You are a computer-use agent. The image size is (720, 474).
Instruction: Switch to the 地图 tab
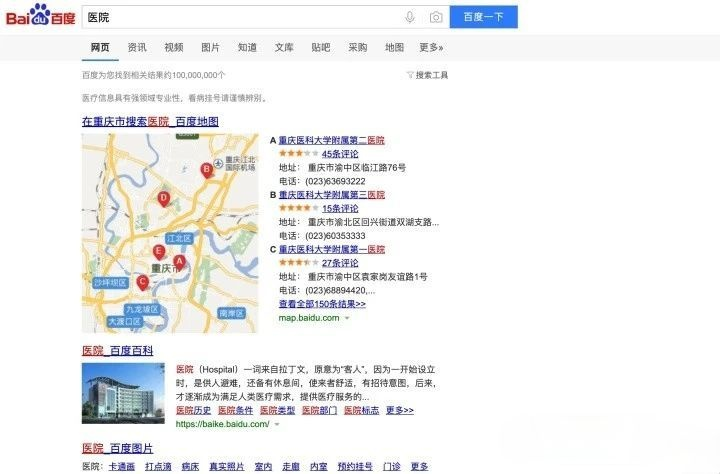pyautogui.click(x=394, y=47)
